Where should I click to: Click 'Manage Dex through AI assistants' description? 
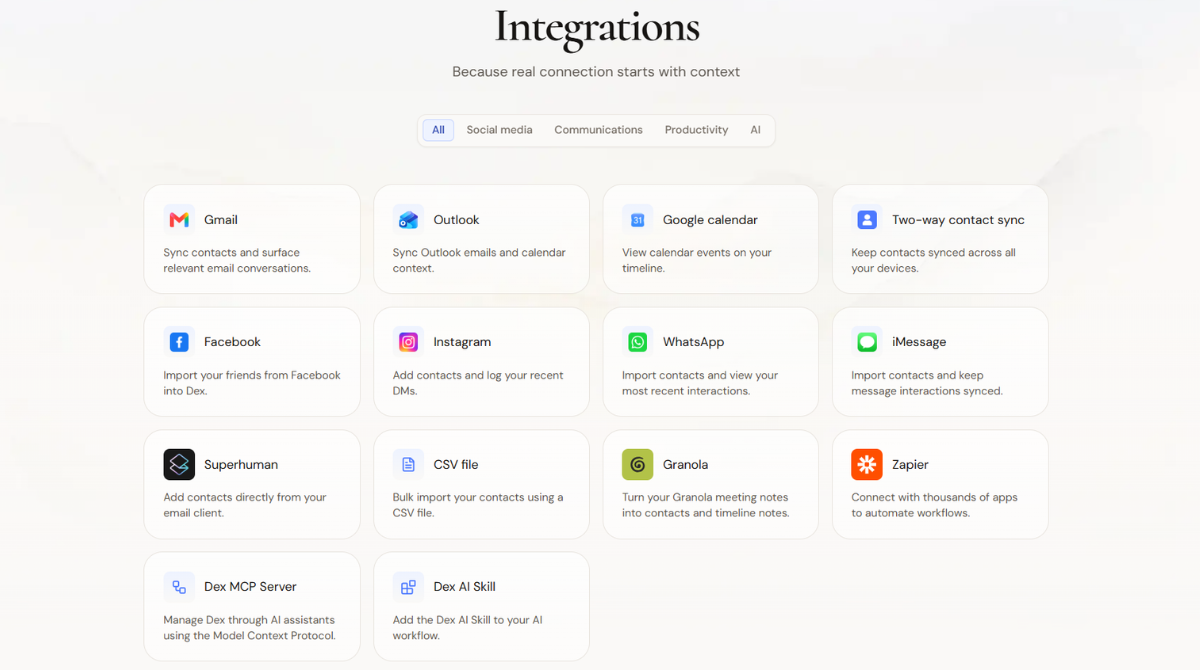tap(249, 628)
